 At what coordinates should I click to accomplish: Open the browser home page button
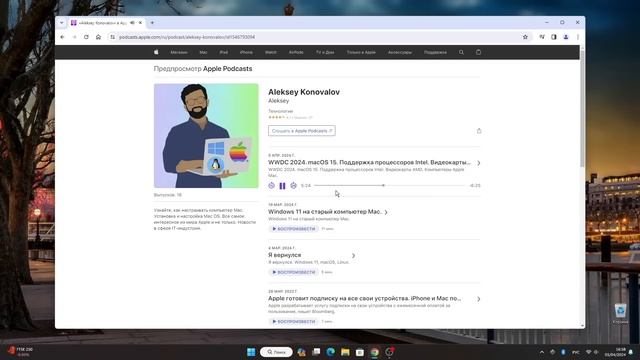pyautogui.click(x=98, y=37)
